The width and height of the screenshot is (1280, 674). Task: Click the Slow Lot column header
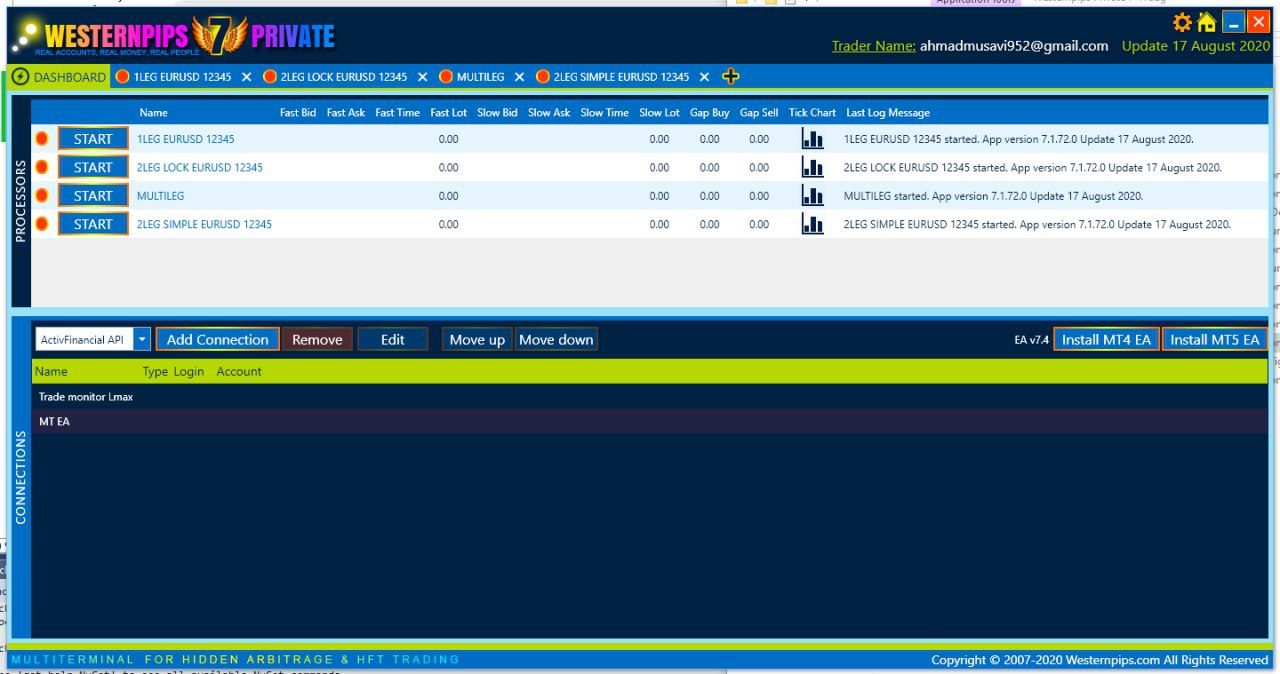click(660, 113)
